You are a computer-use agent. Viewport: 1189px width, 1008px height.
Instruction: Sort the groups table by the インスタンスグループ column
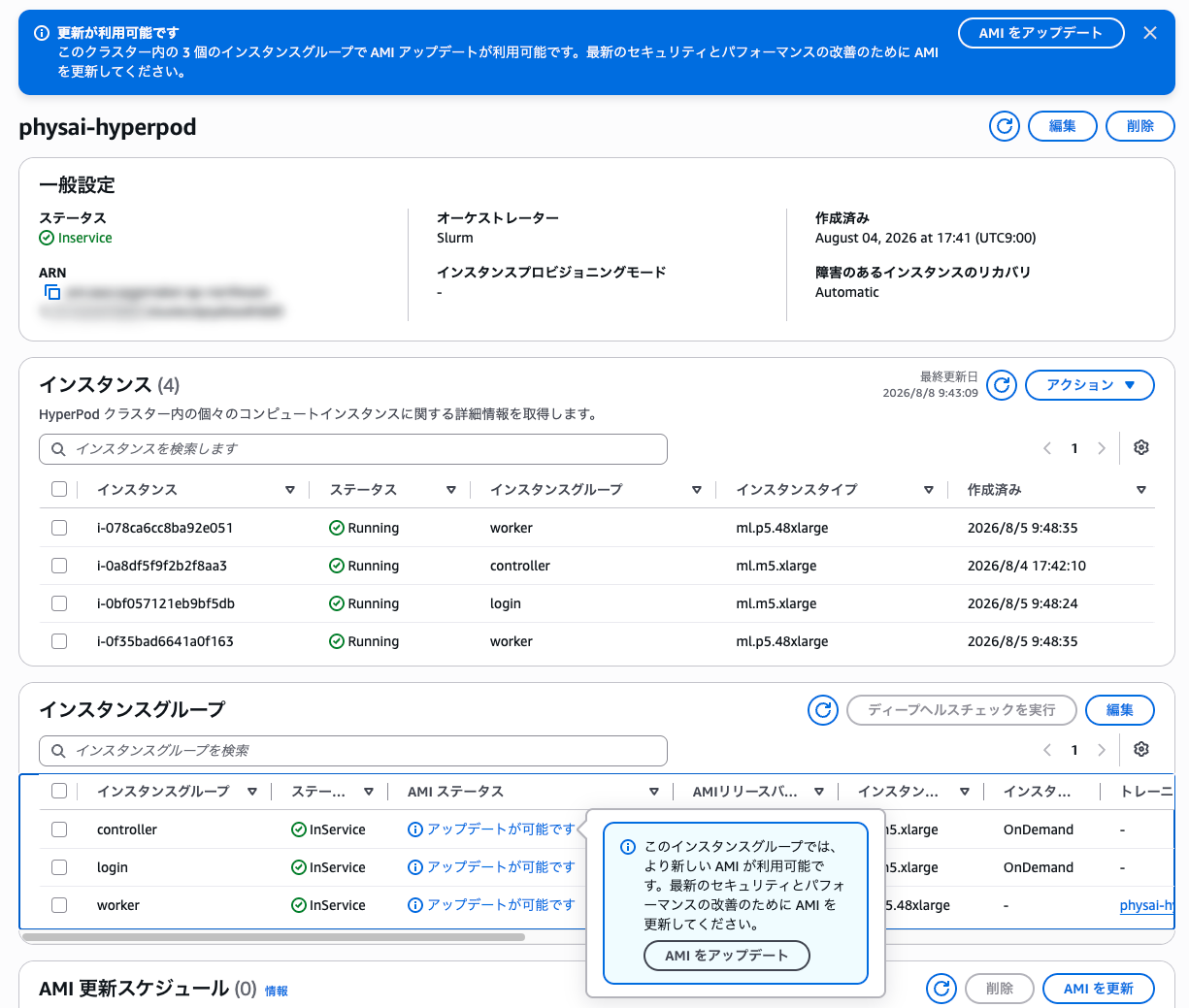click(x=252, y=792)
